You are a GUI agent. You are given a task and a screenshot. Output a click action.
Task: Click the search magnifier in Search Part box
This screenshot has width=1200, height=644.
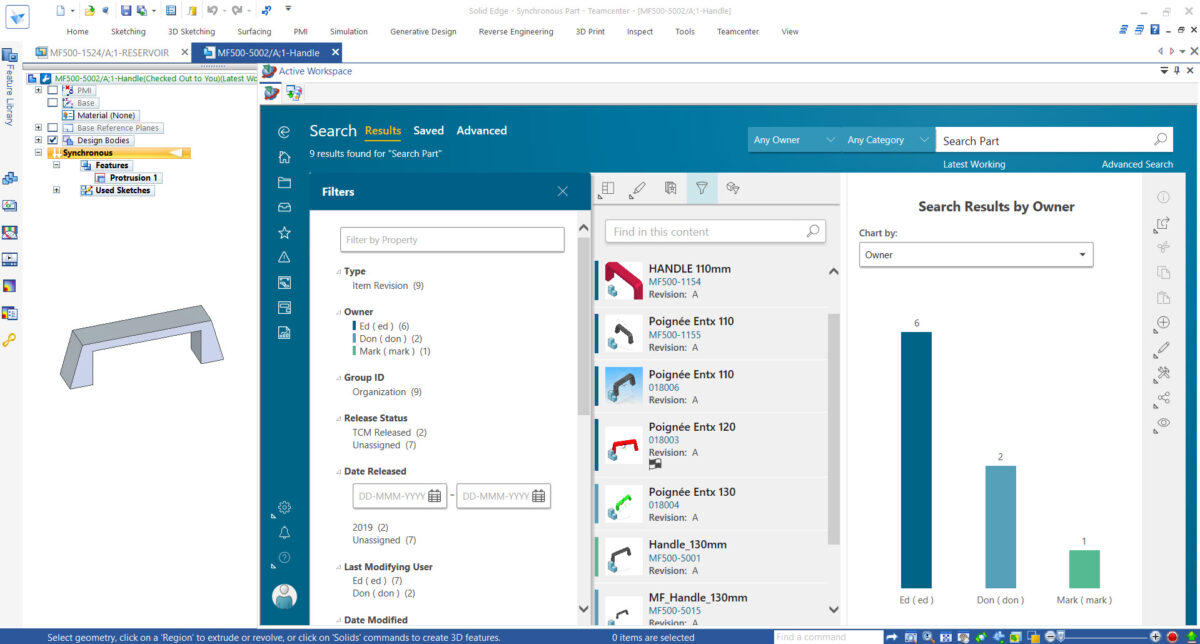(x=1160, y=140)
